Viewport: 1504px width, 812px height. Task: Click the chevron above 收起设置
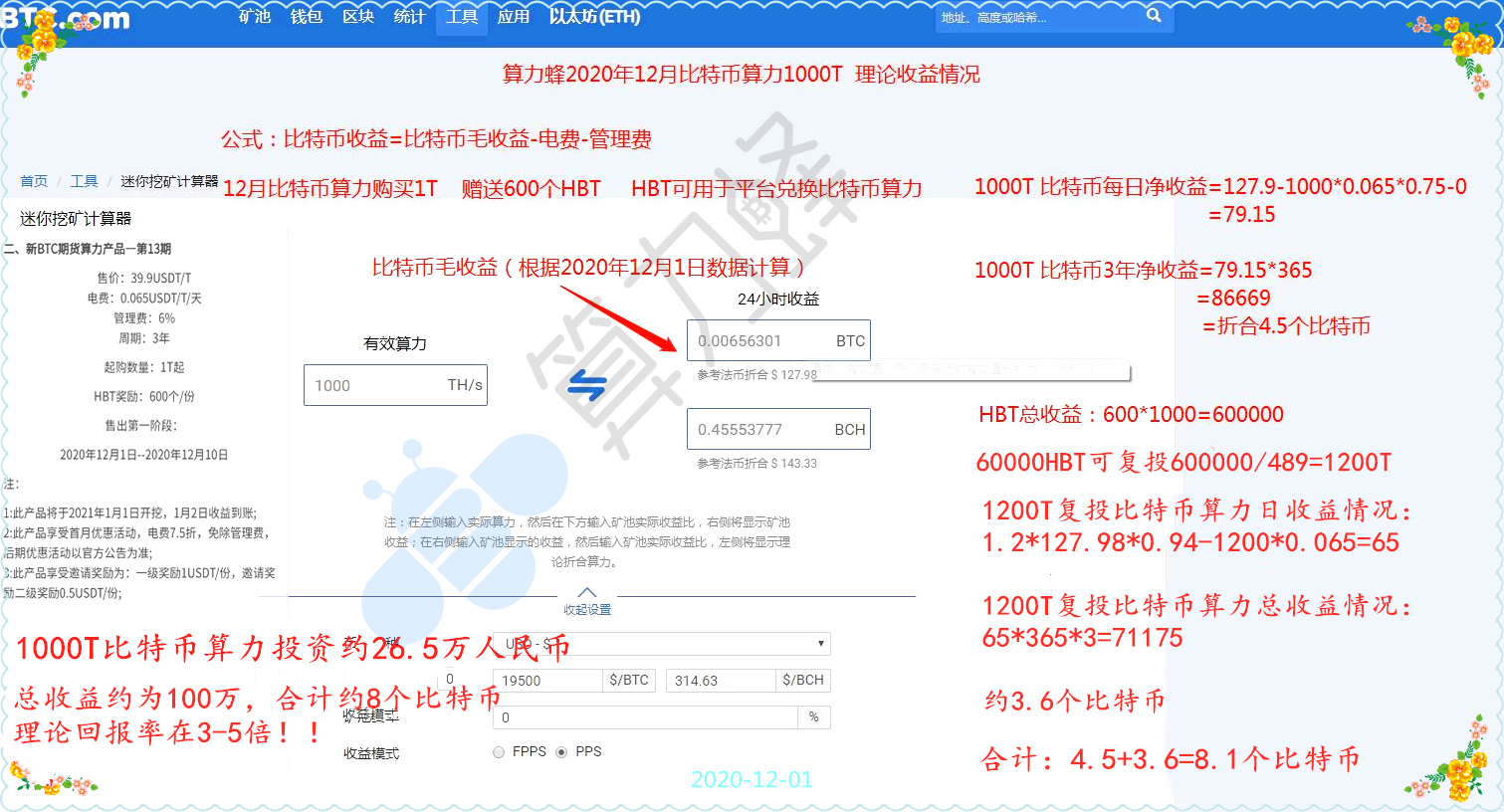[x=586, y=591]
